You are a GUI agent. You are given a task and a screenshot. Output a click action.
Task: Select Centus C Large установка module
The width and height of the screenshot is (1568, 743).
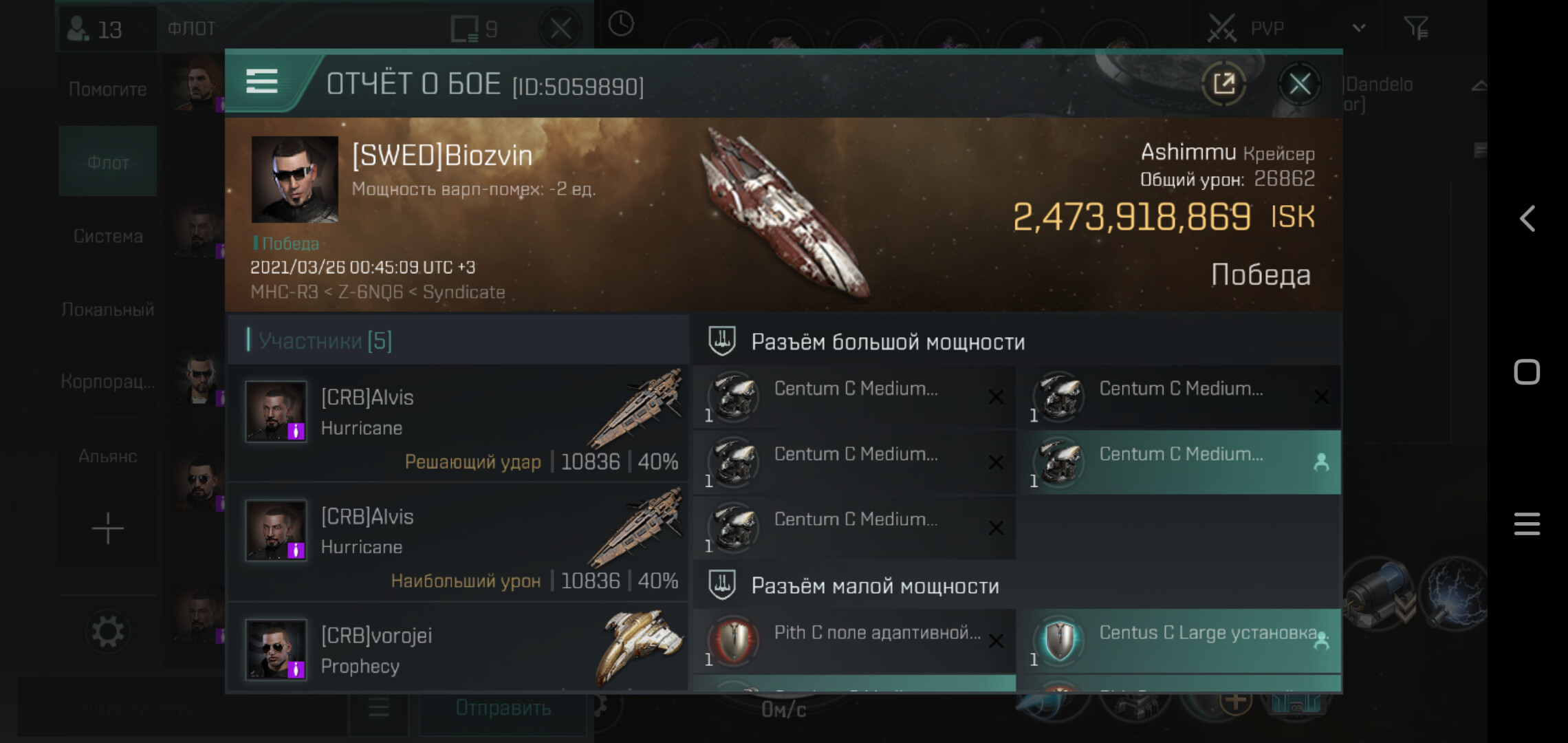[x=1179, y=640]
